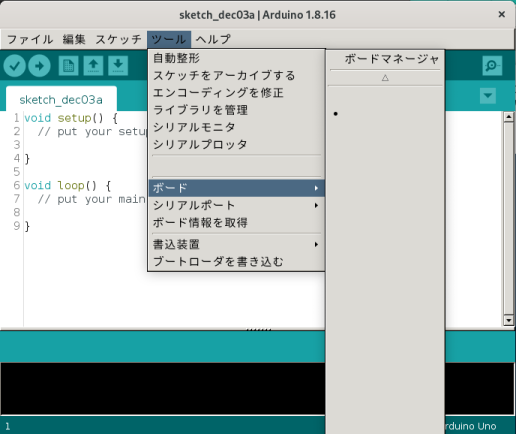Select the board marked with the bullet
The height and width of the screenshot is (434, 516).
click(385, 114)
